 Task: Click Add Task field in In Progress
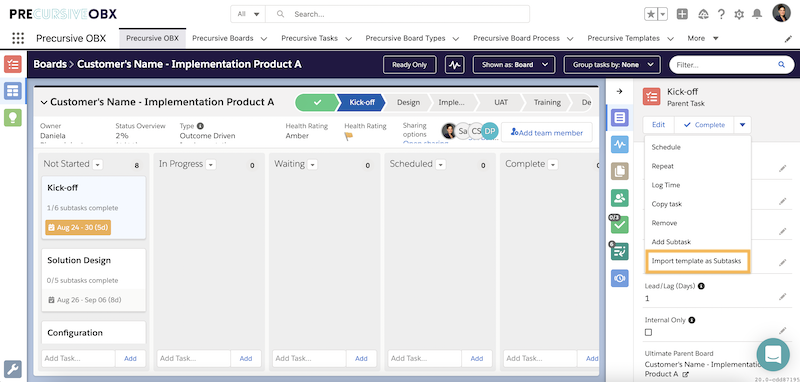[x=194, y=359]
